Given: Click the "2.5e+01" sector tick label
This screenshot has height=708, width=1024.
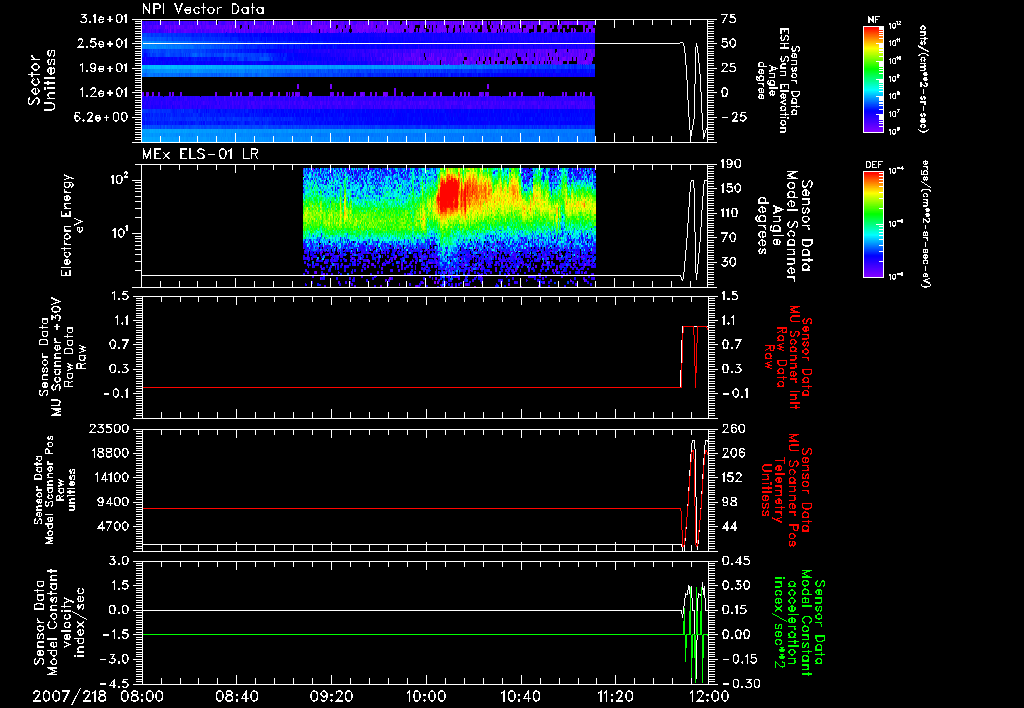Looking at the screenshot, I should point(104,43).
